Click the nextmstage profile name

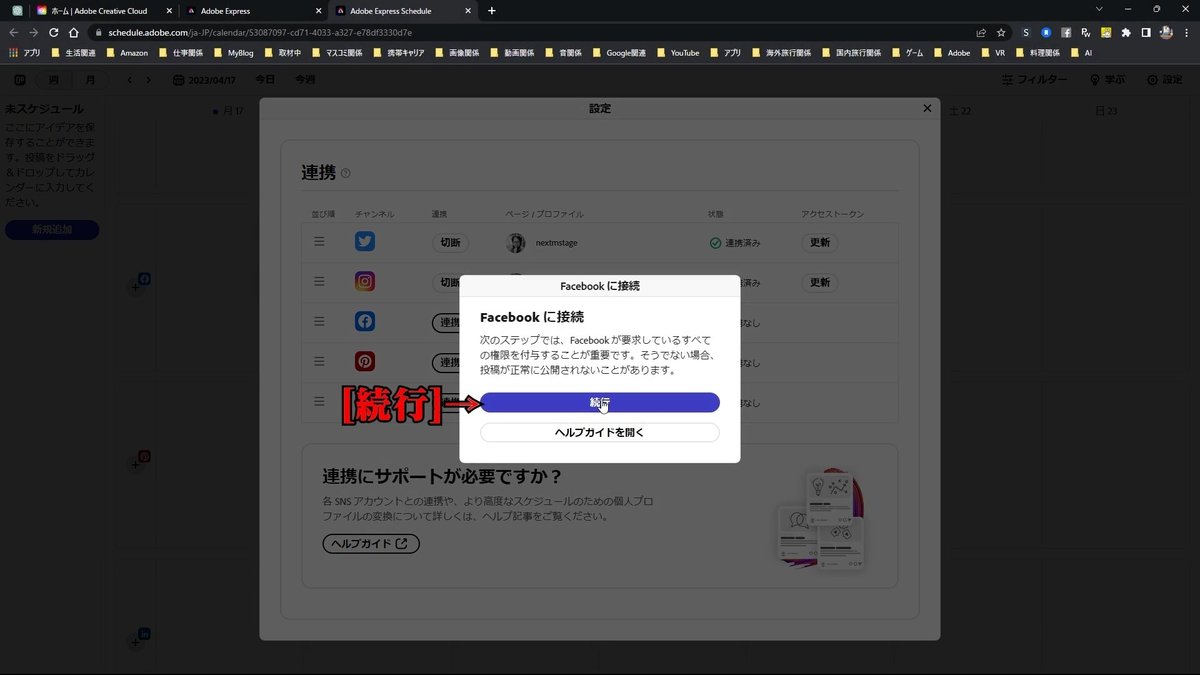pyautogui.click(x=557, y=243)
